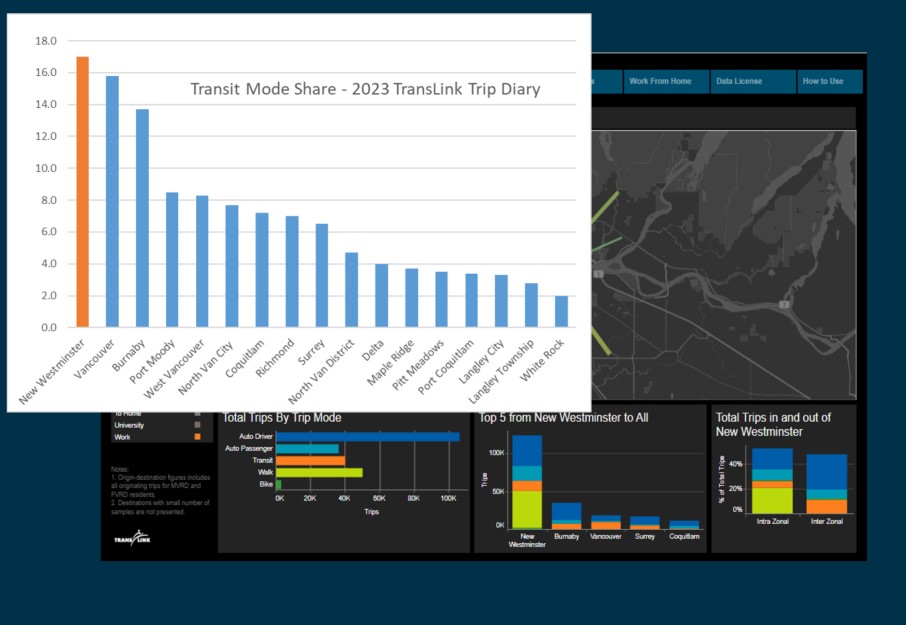Select the Transit bar in Trip Mode chart
Viewport: 906px width, 625px height.
(x=310, y=461)
